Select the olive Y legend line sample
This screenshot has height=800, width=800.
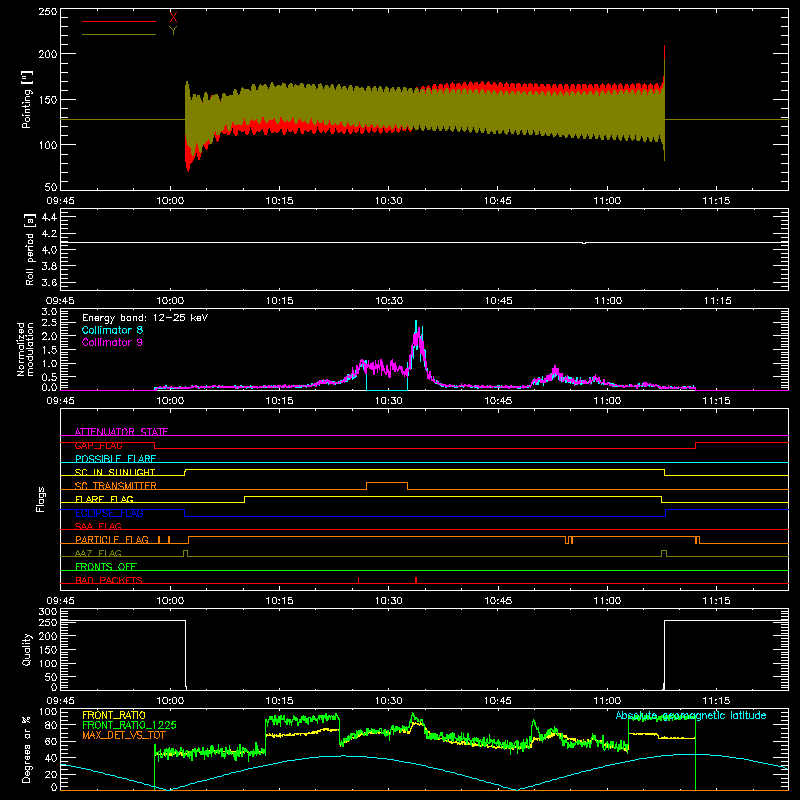pos(119,34)
